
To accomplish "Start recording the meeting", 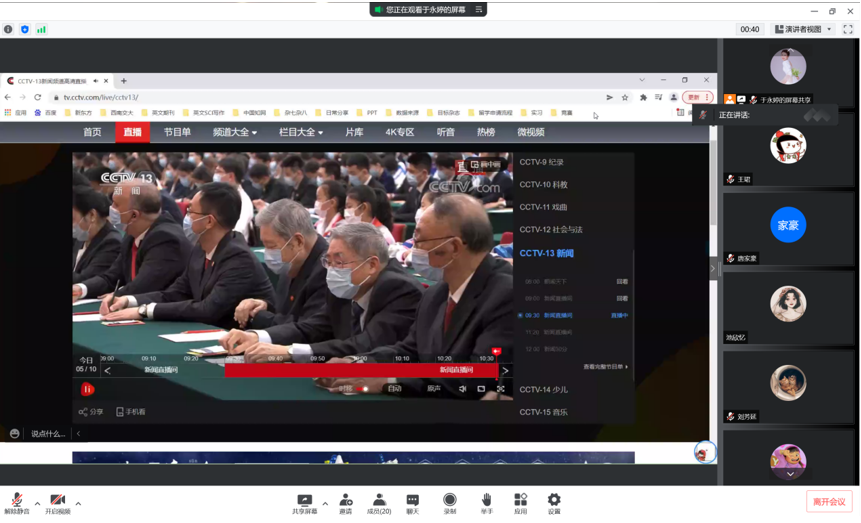I will (x=449, y=503).
